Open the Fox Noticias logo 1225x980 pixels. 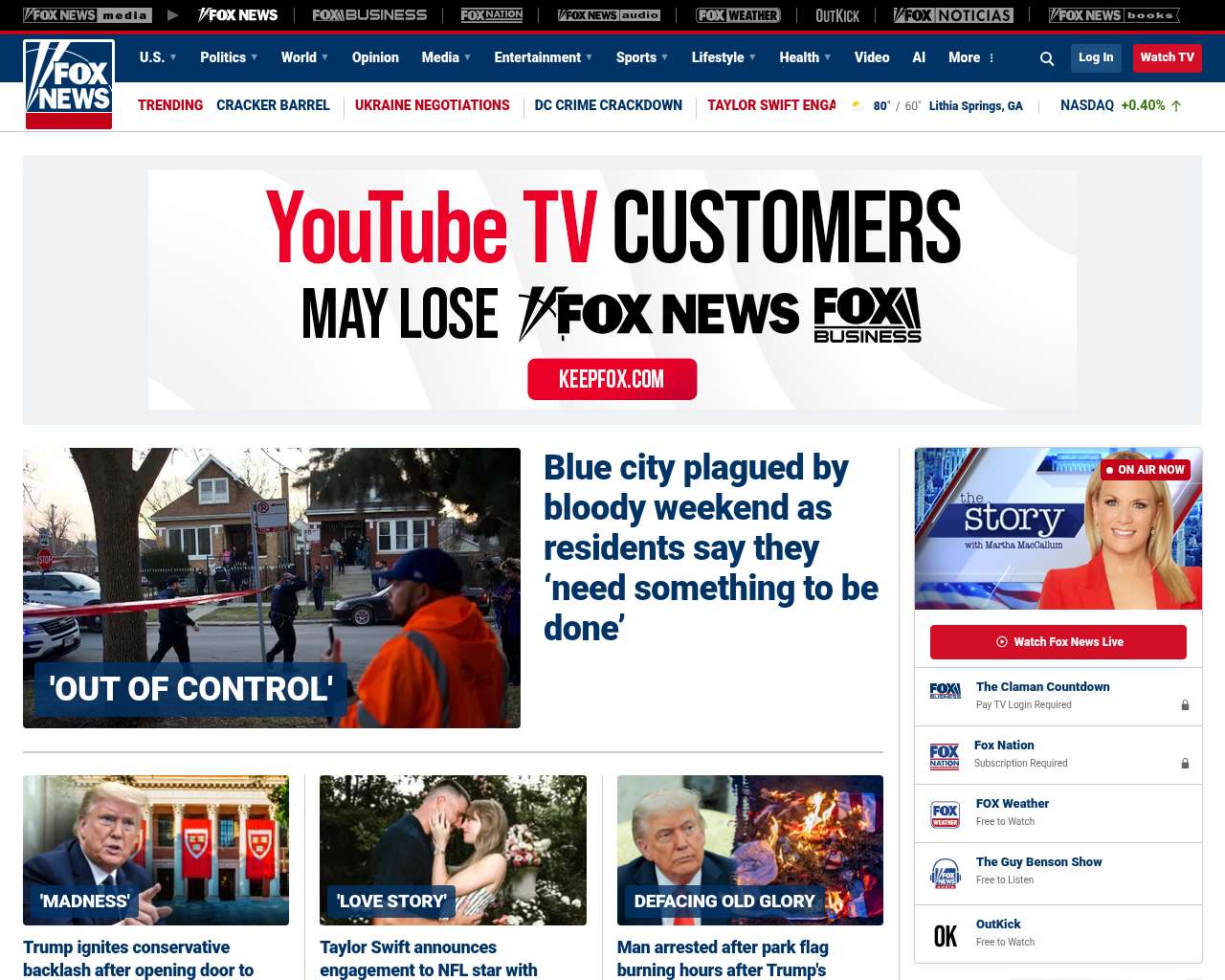(953, 15)
